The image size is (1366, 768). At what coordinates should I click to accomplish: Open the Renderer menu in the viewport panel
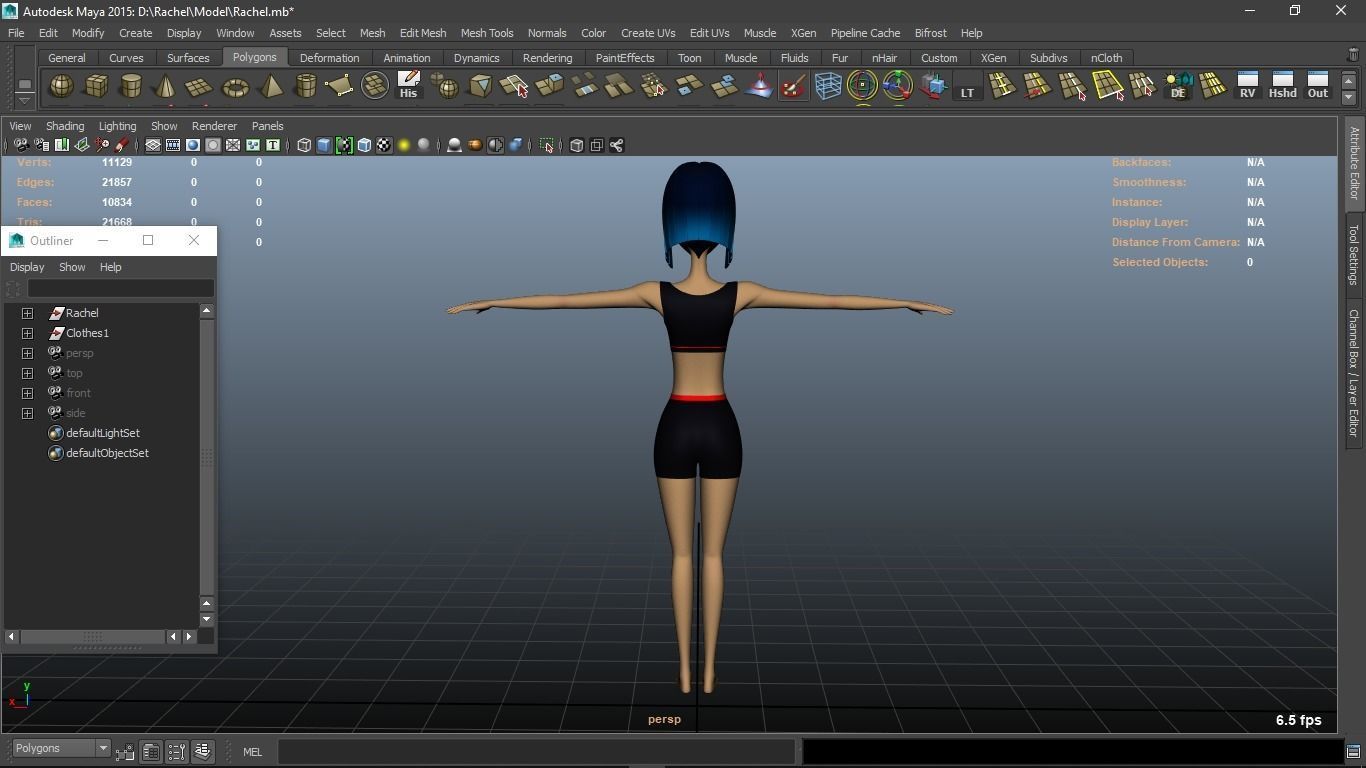[214, 126]
